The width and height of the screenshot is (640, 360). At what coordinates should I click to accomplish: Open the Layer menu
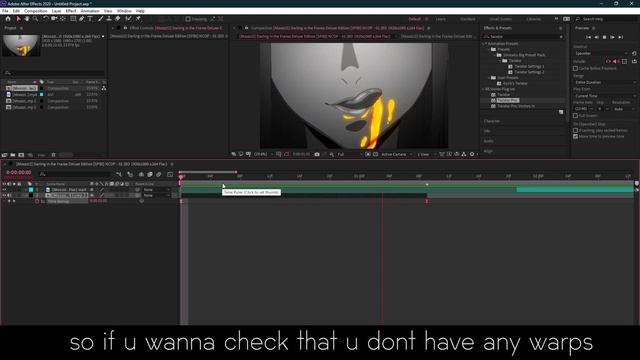click(56, 11)
